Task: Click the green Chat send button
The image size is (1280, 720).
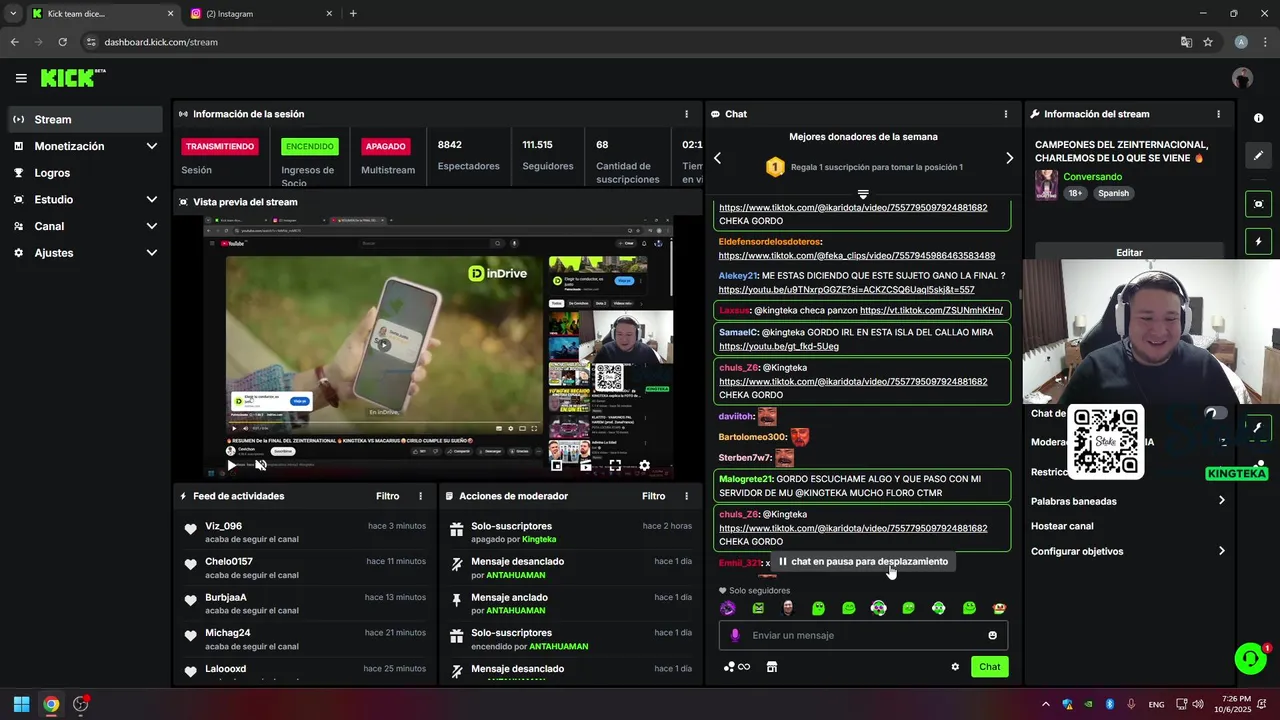Action: [x=989, y=667]
